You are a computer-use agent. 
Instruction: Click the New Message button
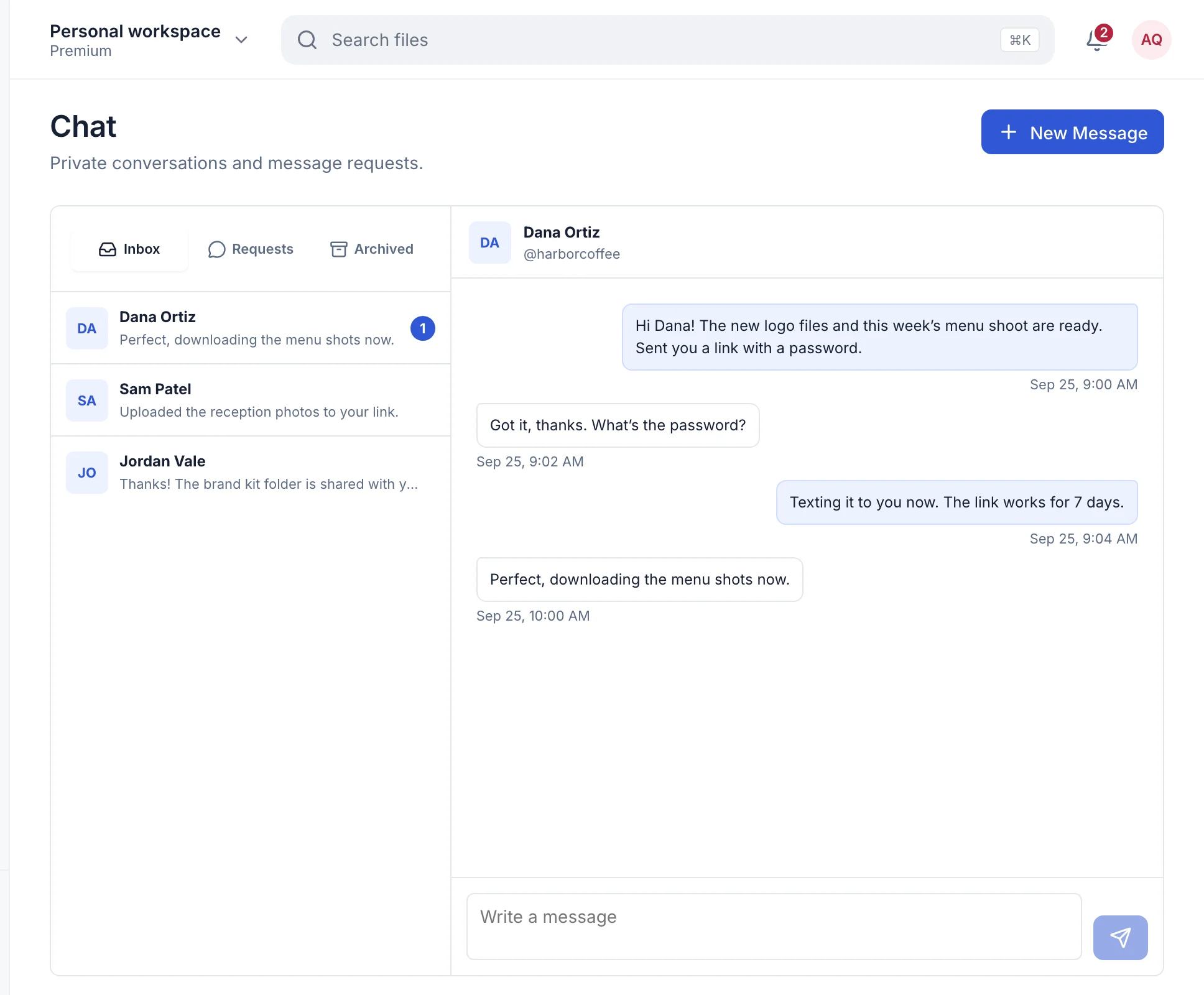1072,132
